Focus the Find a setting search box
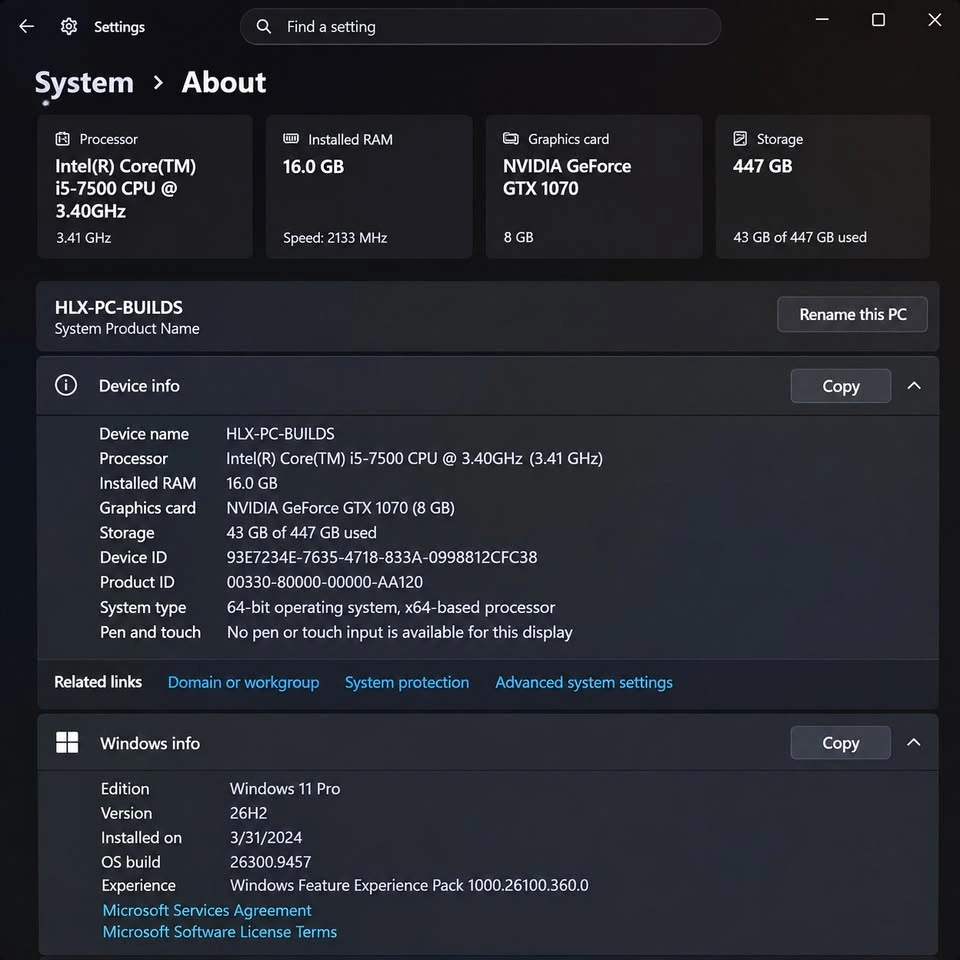 click(480, 26)
